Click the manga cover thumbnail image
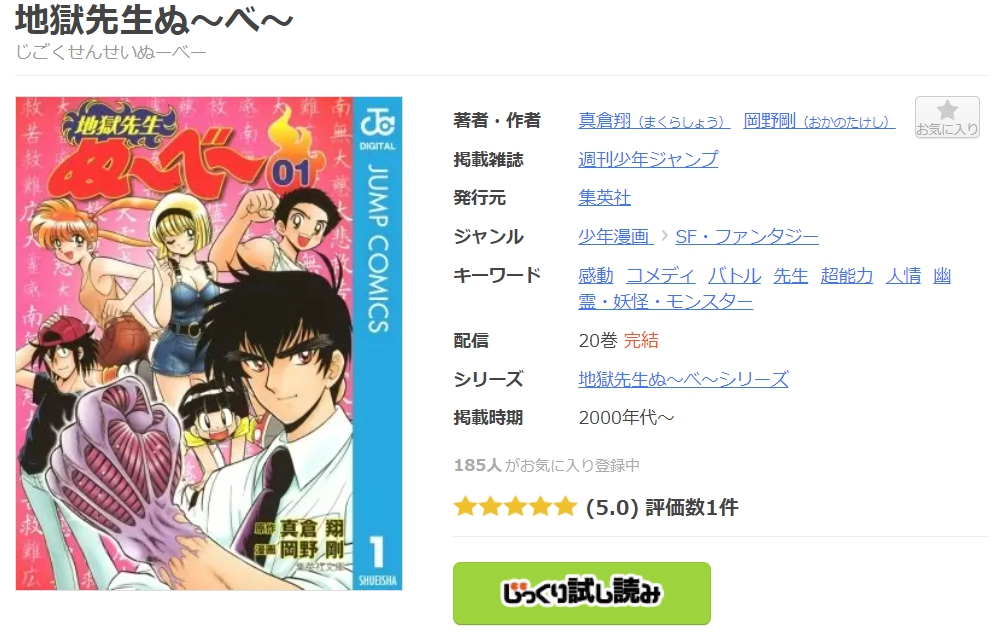Screen dimensions: 1002x641 tap(209, 343)
